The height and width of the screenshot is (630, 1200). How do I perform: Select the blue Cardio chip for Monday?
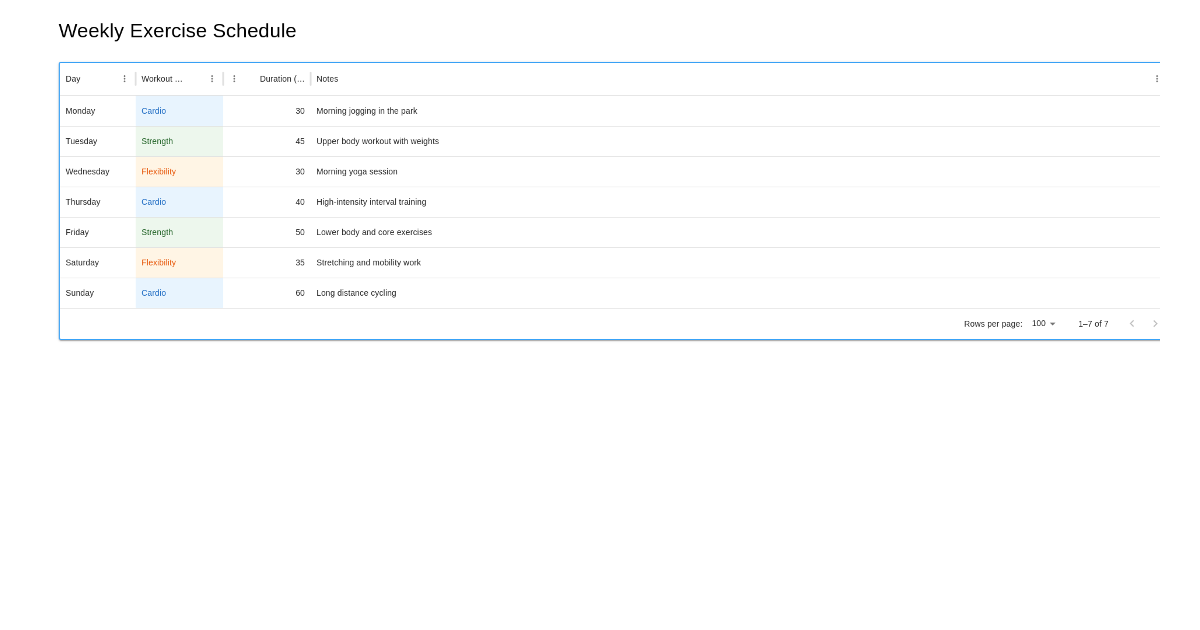coord(153,111)
